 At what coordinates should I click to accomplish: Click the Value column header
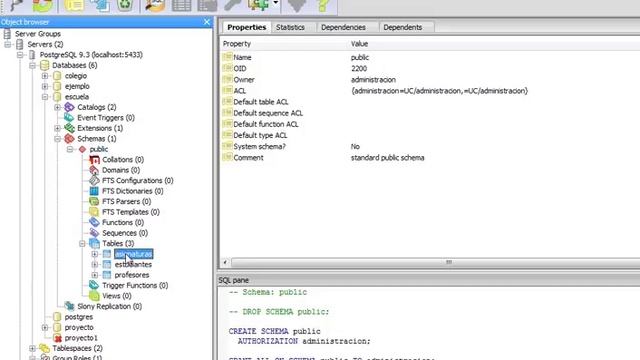(x=359, y=44)
